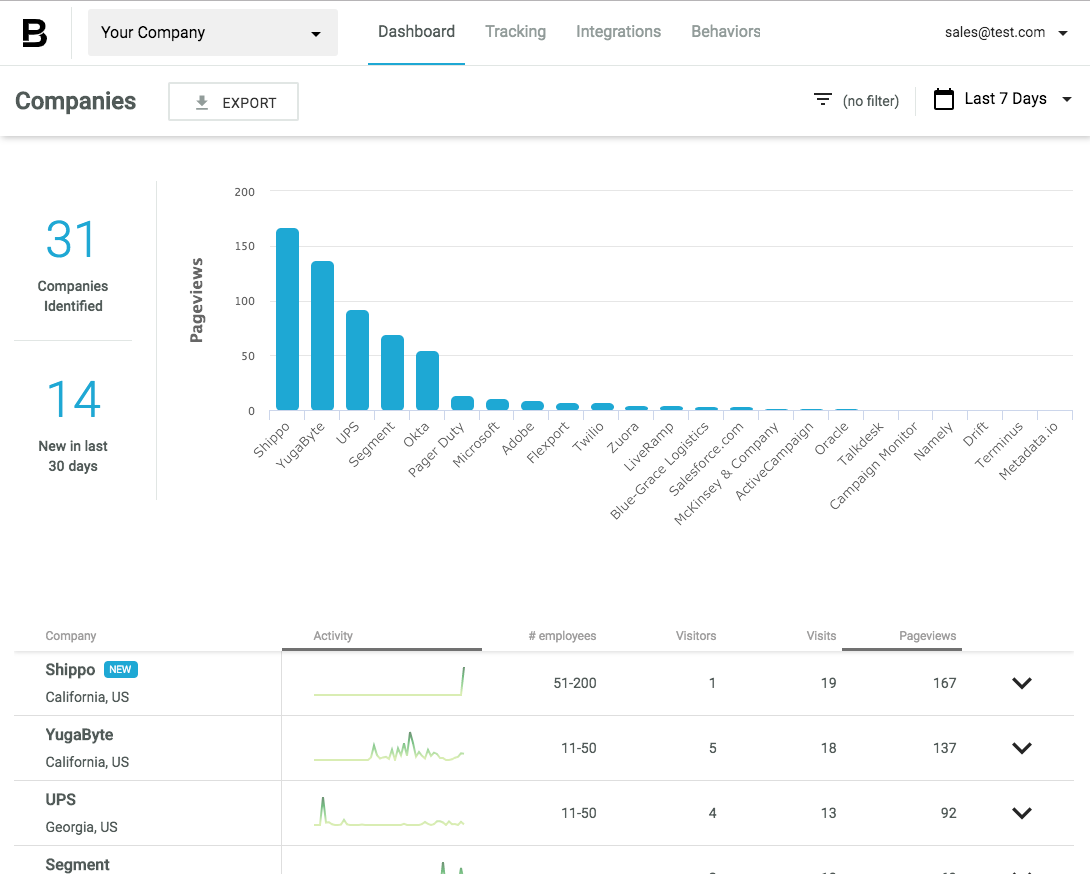The height and width of the screenshot is (874, 1090).
Task: Click the YugaByte company name
Action: [x=79, y=735]
